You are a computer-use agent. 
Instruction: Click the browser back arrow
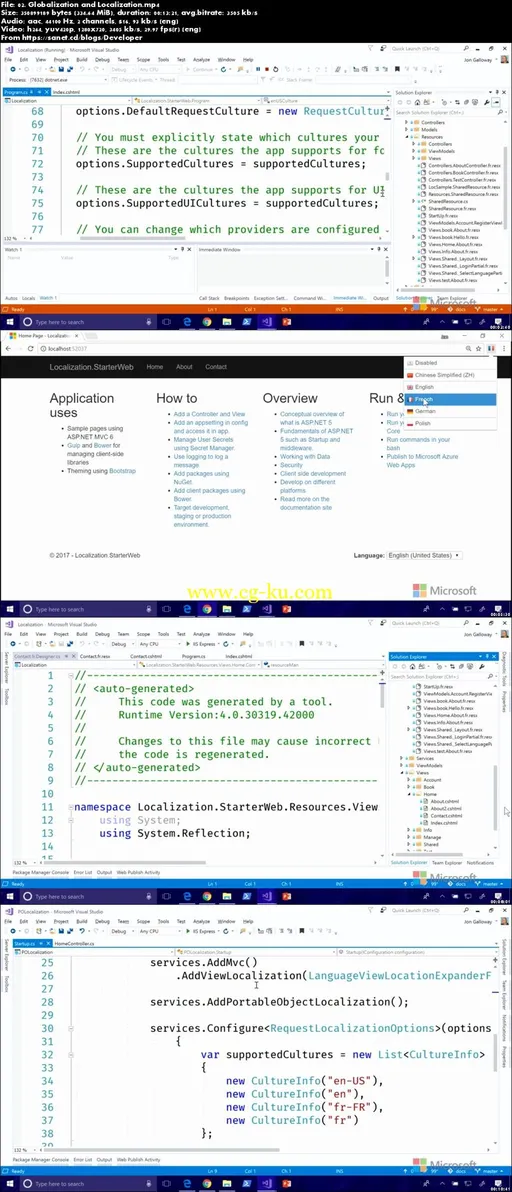coord(8,348)
